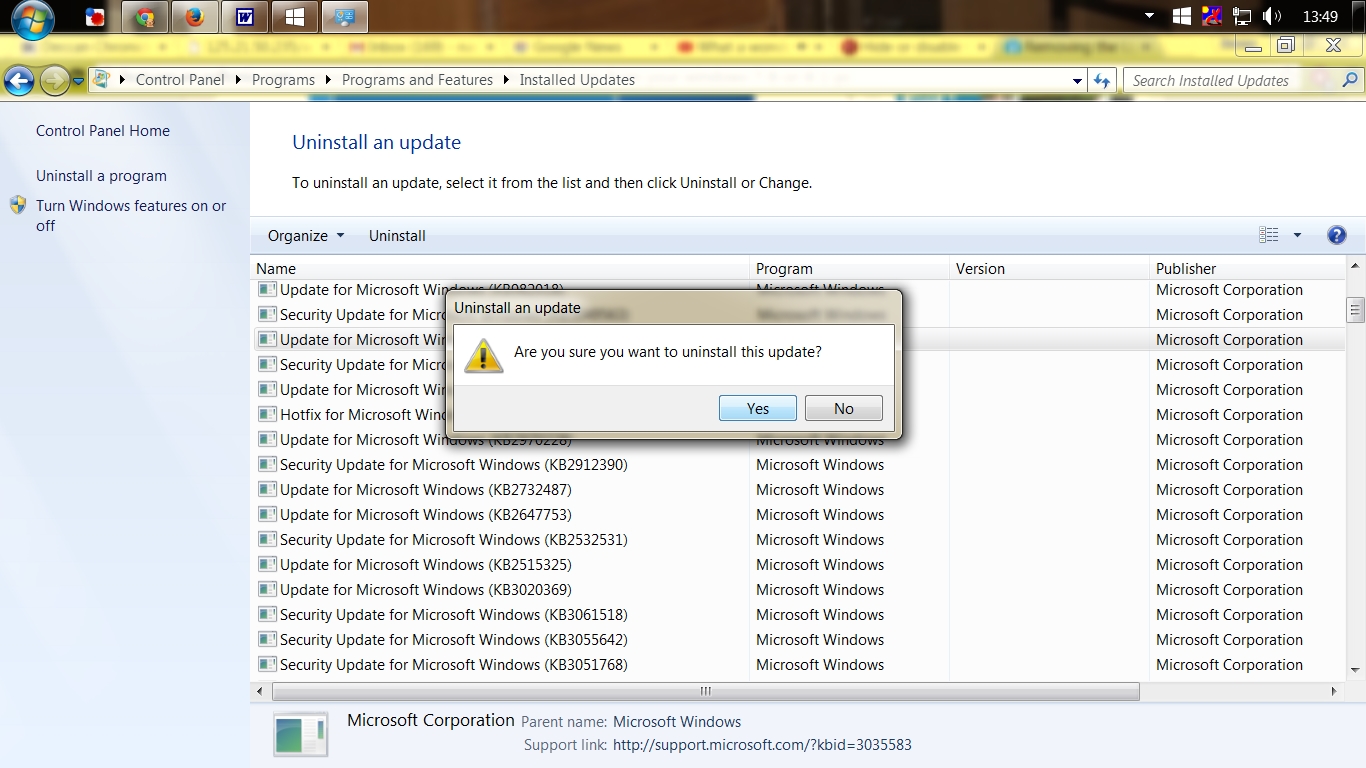Select the KB2912390 security update checkbox icon
Viewport: 1366px width, 768px height.
(x=267, y=464)
